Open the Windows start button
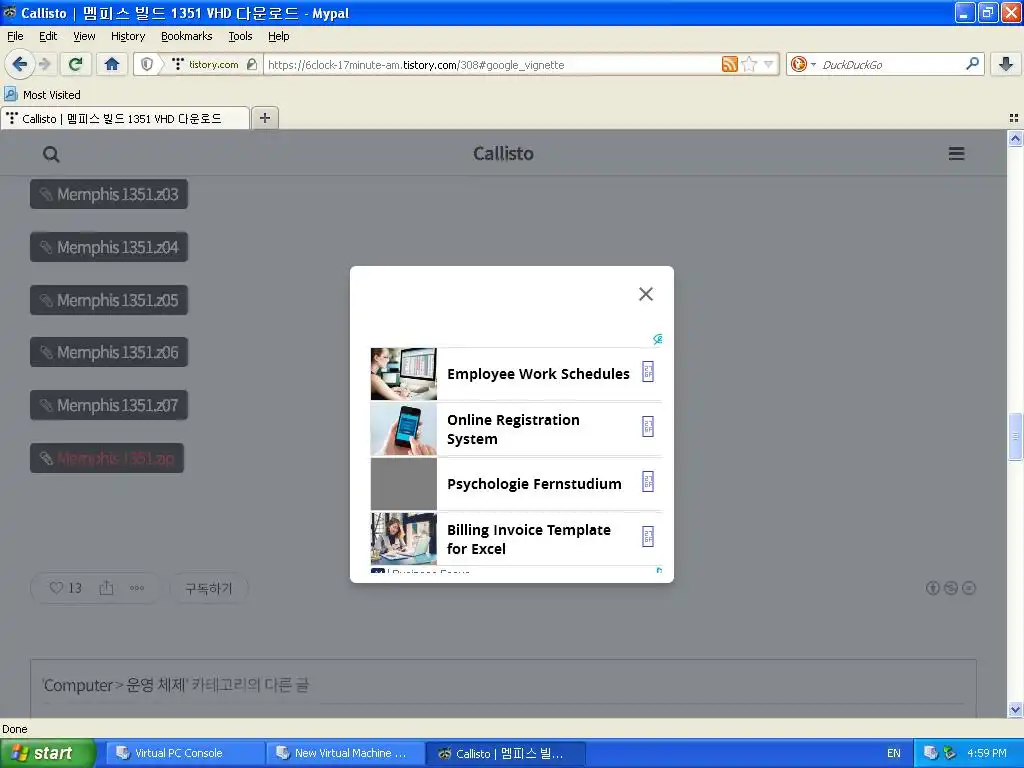The image size is (1024, 768). click(x=48, y=753)
